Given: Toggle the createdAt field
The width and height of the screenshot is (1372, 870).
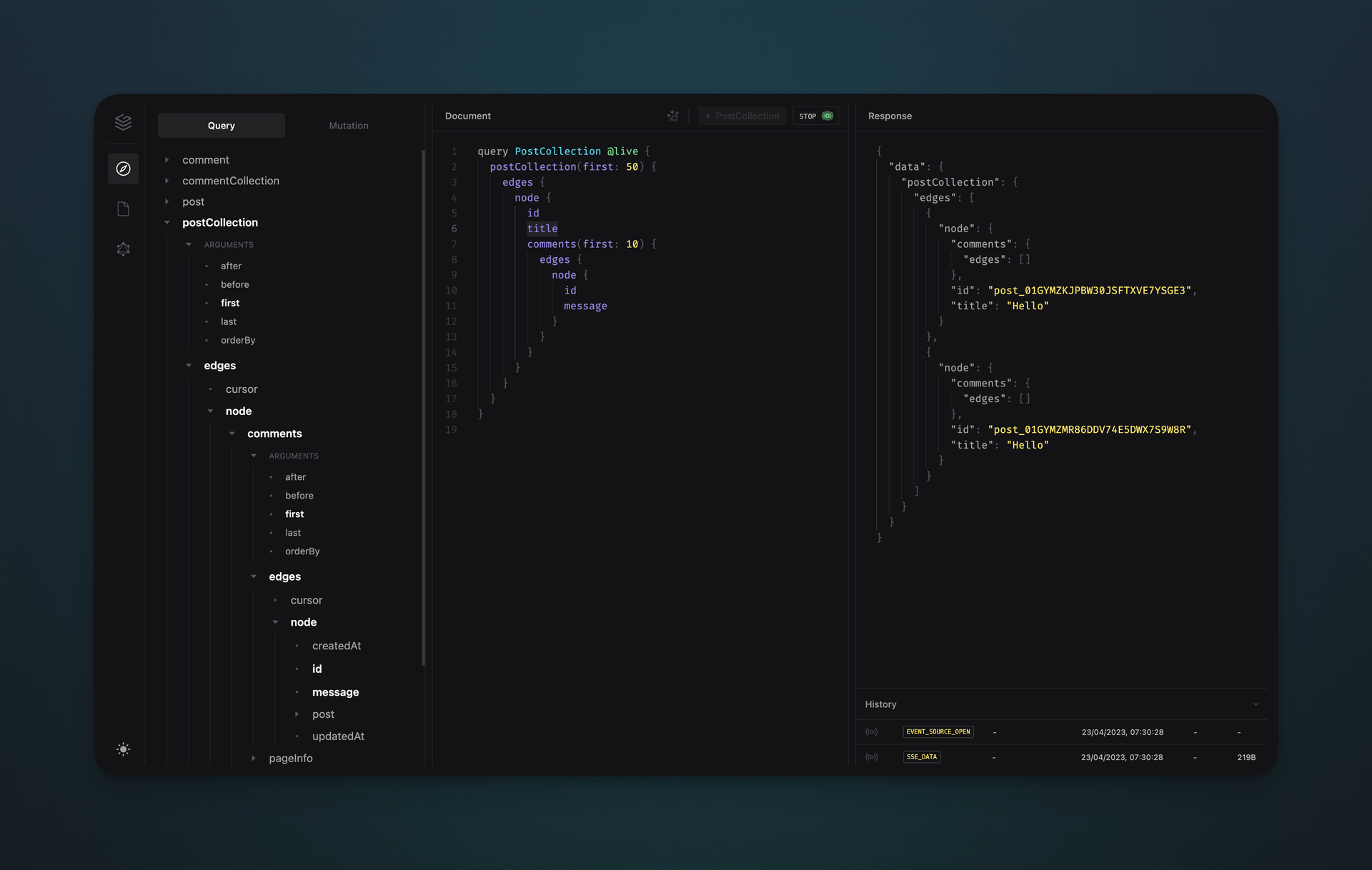Looking at the screenshot, I should [337, 646].
